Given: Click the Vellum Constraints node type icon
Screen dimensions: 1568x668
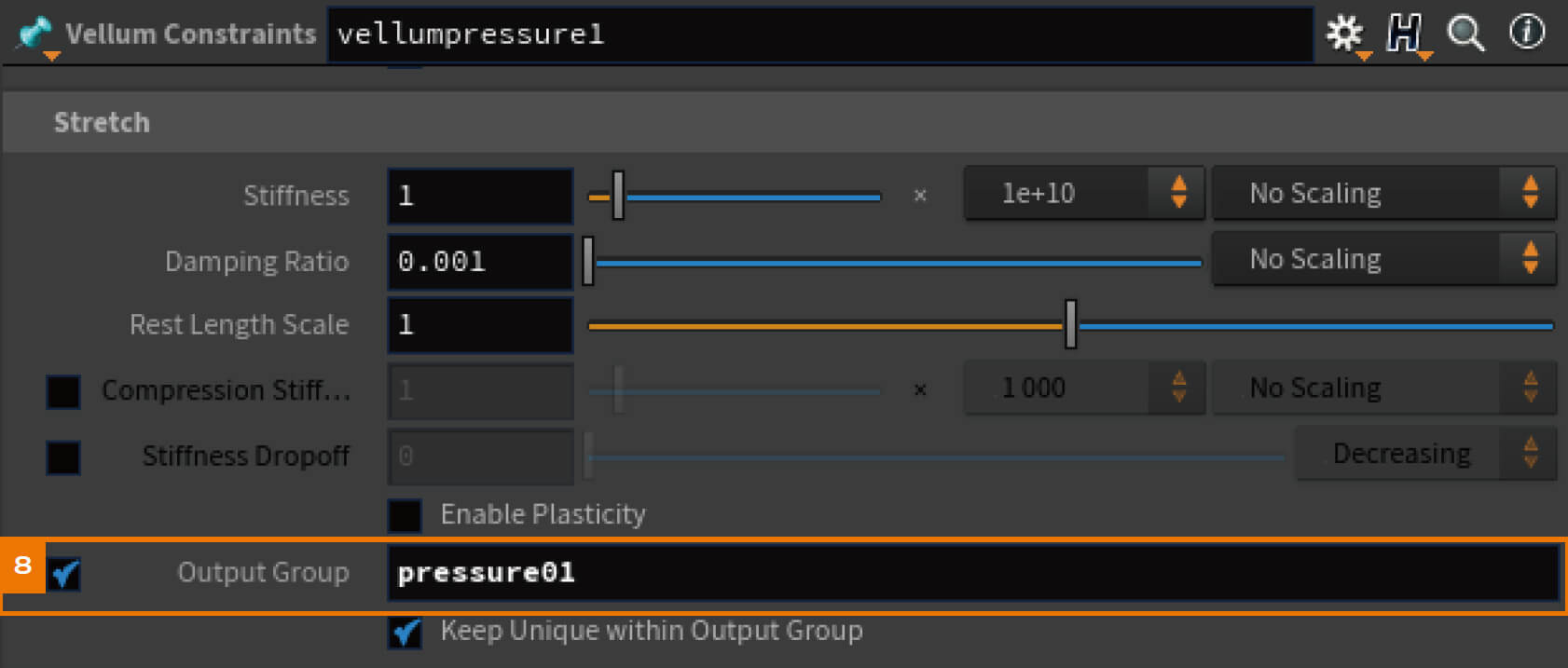Looking at the screenshot, I should (35, 35).
